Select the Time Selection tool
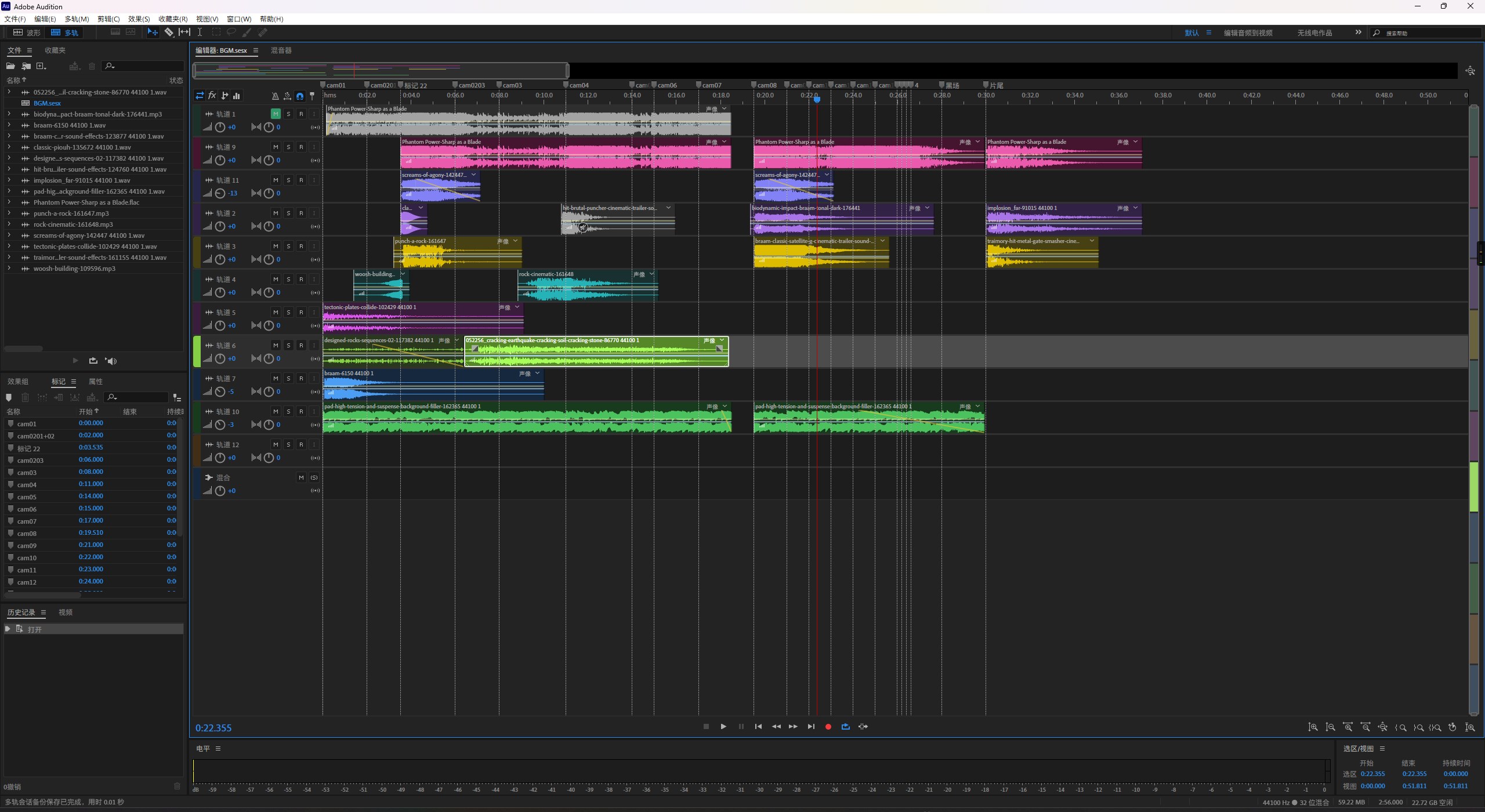 (200, 32)
